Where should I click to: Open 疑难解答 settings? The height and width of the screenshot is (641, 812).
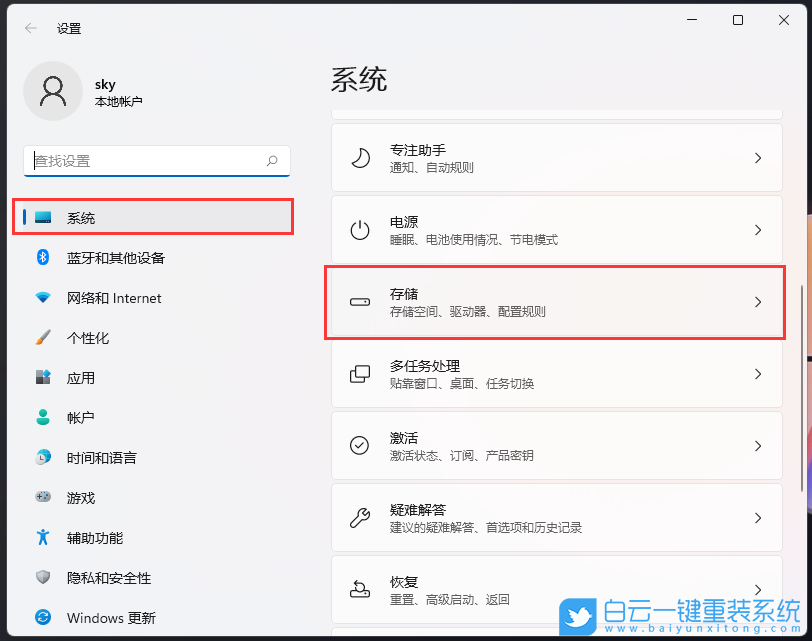click(x=555, y=518)
